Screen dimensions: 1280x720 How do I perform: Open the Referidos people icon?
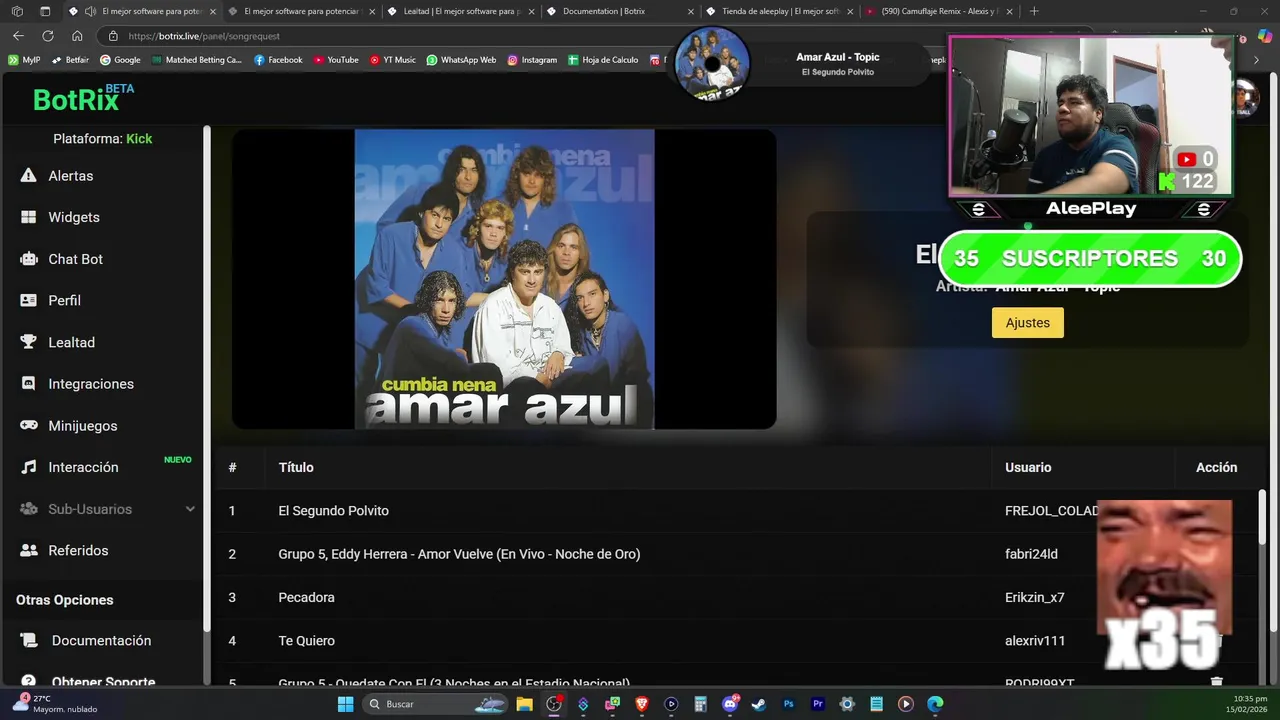pyautogui.click(x=29, y=550)
